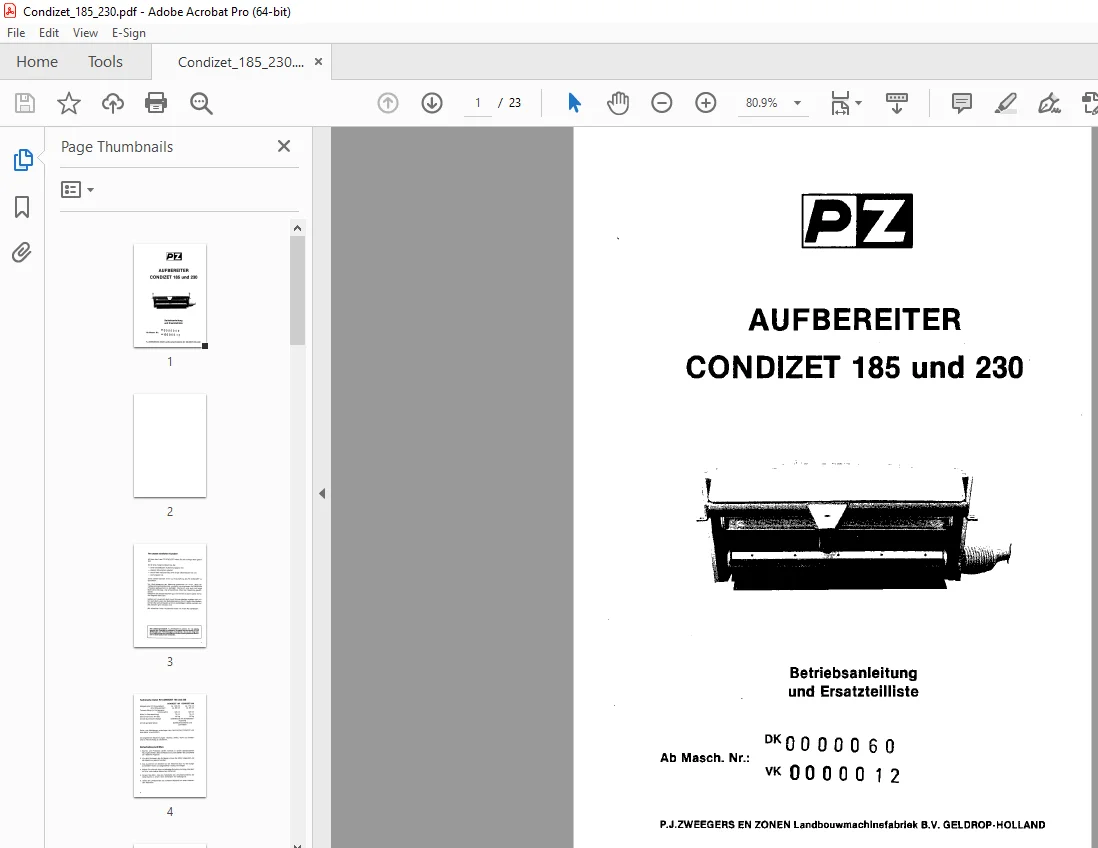Click the total page count '23'

pyautogui.click(x=515, y=103)
